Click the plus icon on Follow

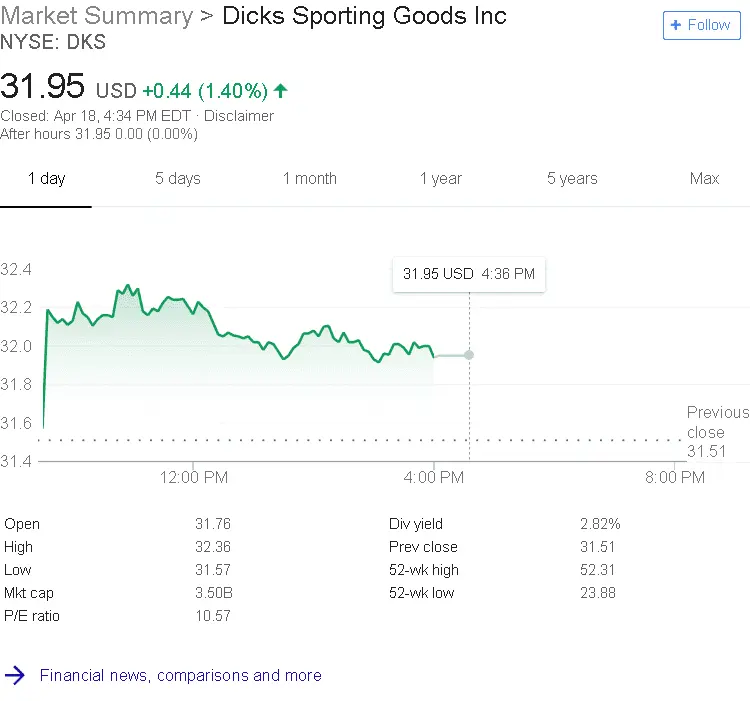click(676, 25)
